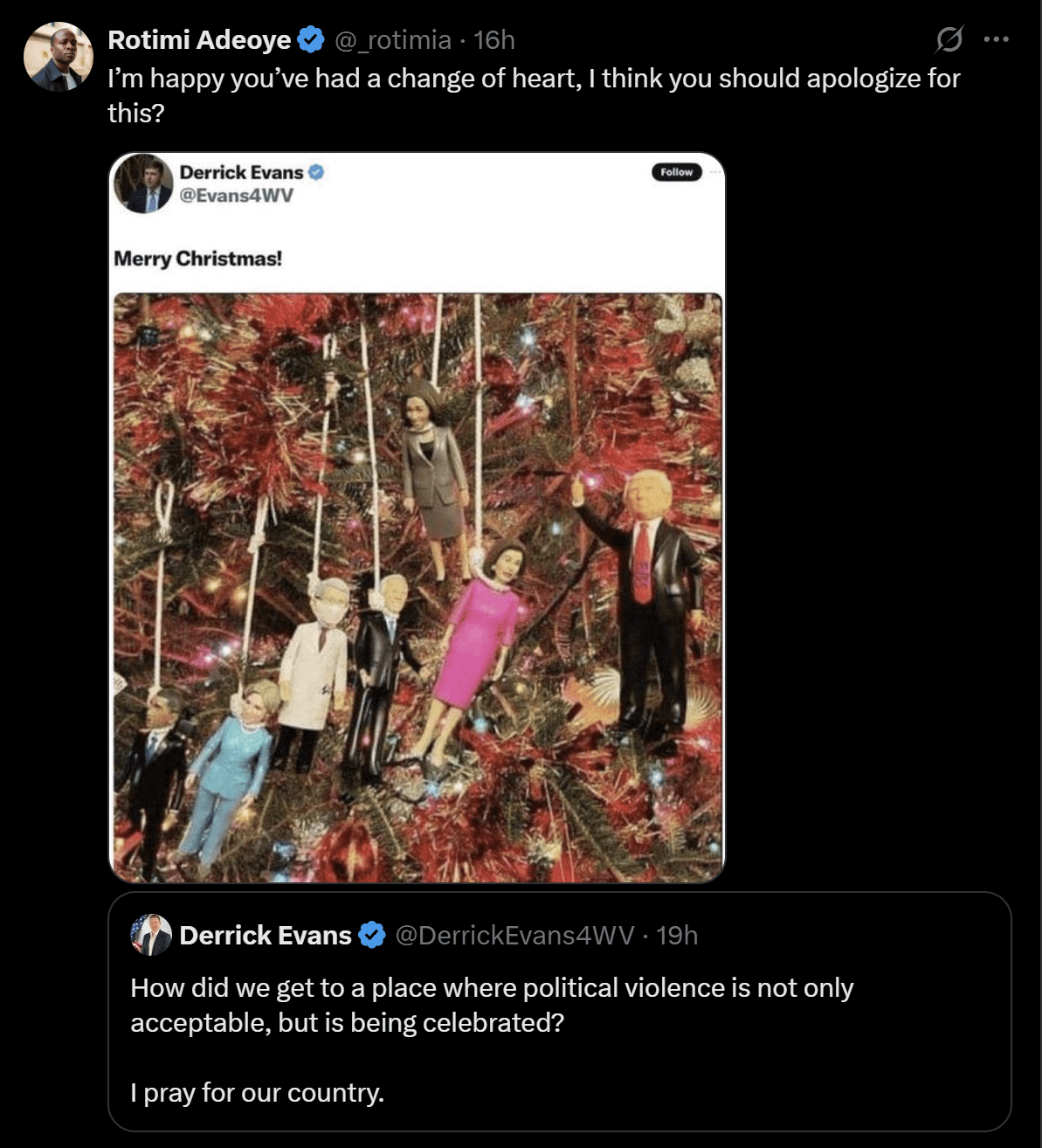This screenshot has width=1042, height=1148.
Task: Click the "I pray for our country" text
Action: 258,1093
